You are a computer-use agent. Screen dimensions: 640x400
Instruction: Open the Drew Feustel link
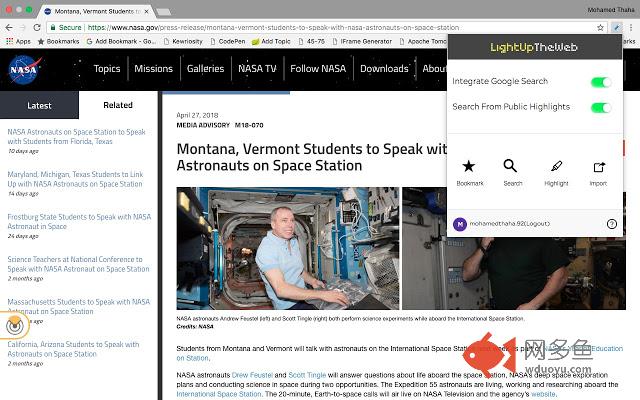point(252,375)
